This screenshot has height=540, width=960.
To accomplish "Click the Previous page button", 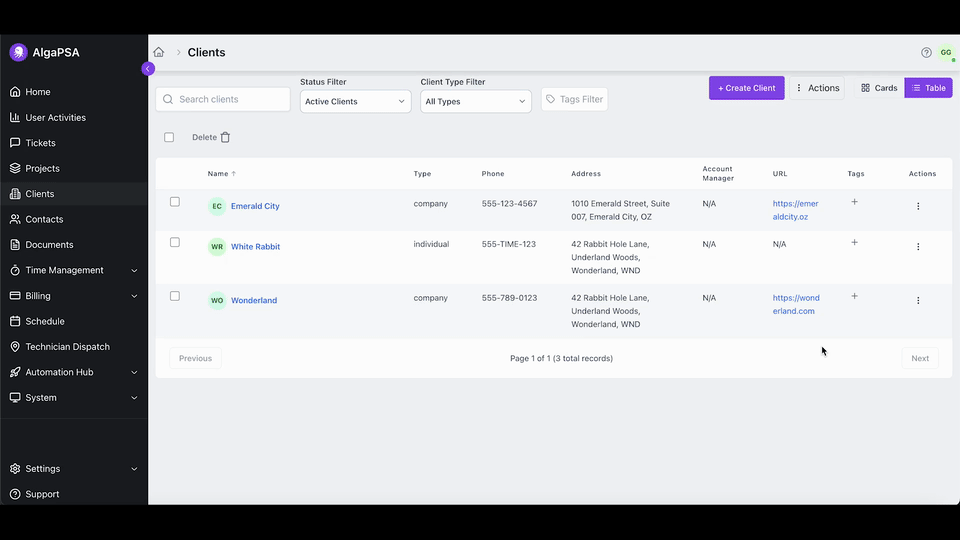I will click(x=195, y=358).
